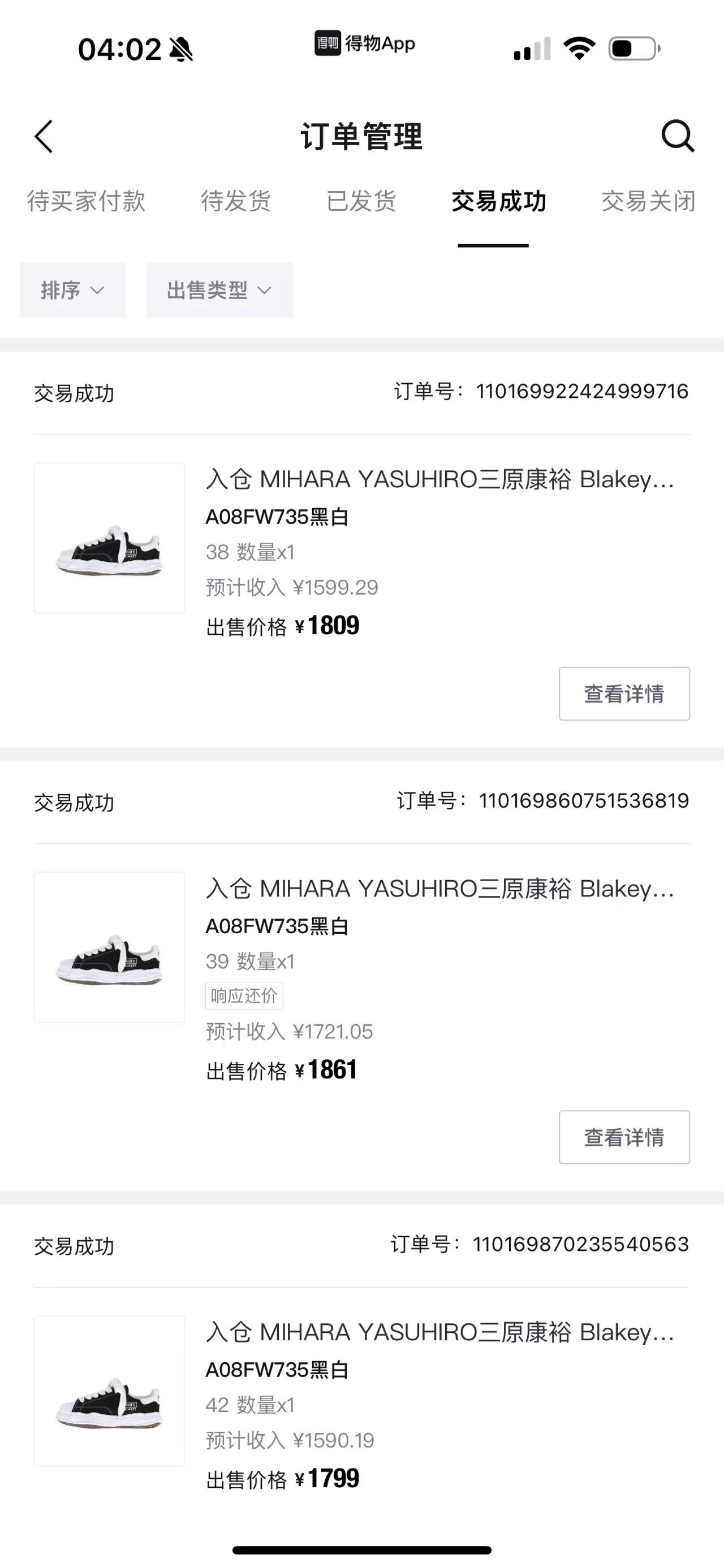Open the shoe thumbnail of the ¥1861 order
The width and height of the screenshot is (724, 1568).
(x=110, y=947)
